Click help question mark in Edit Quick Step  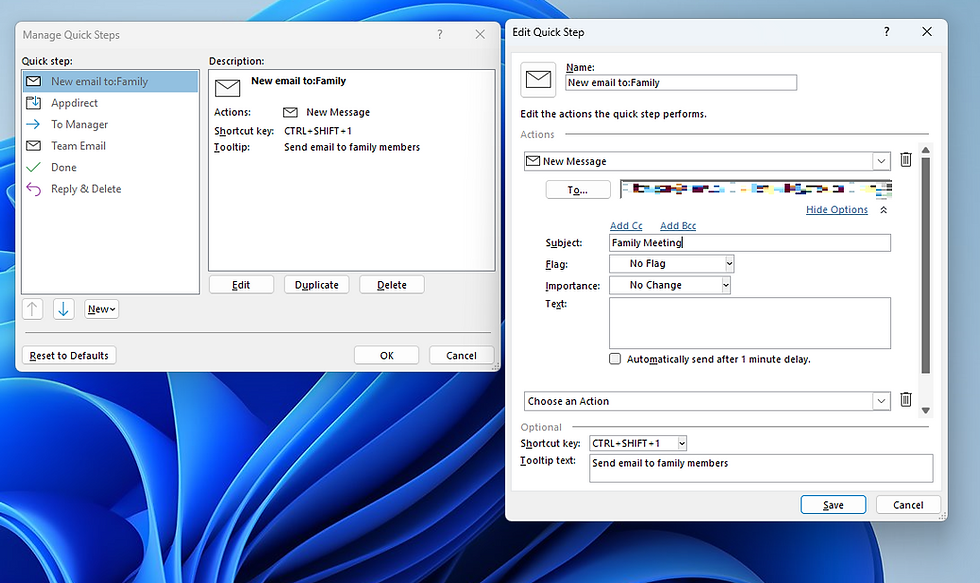point(886,31)
